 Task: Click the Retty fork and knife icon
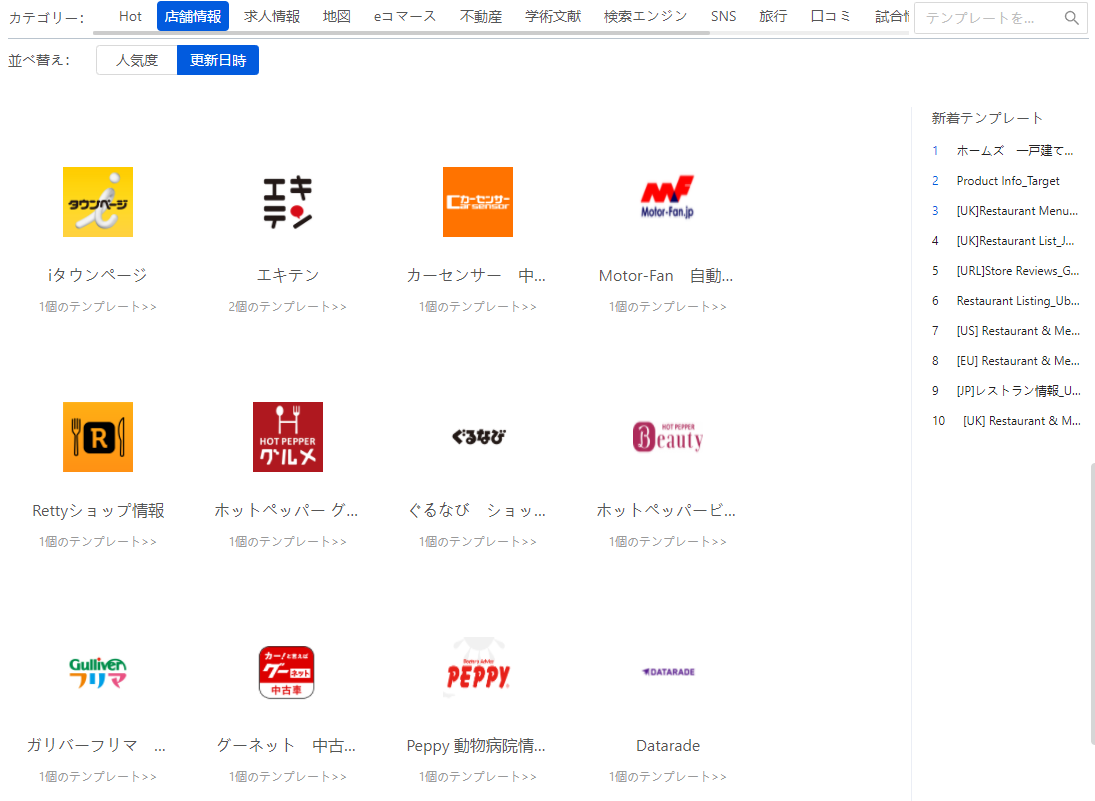(x=98, y=437)
